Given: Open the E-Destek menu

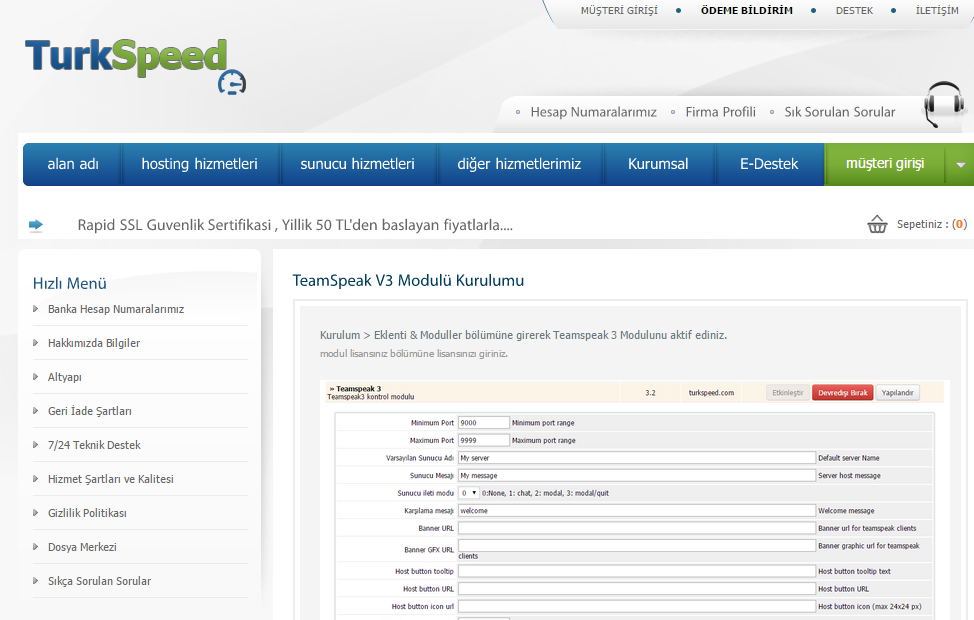Looking at the screenshot, I should [769, 164].
